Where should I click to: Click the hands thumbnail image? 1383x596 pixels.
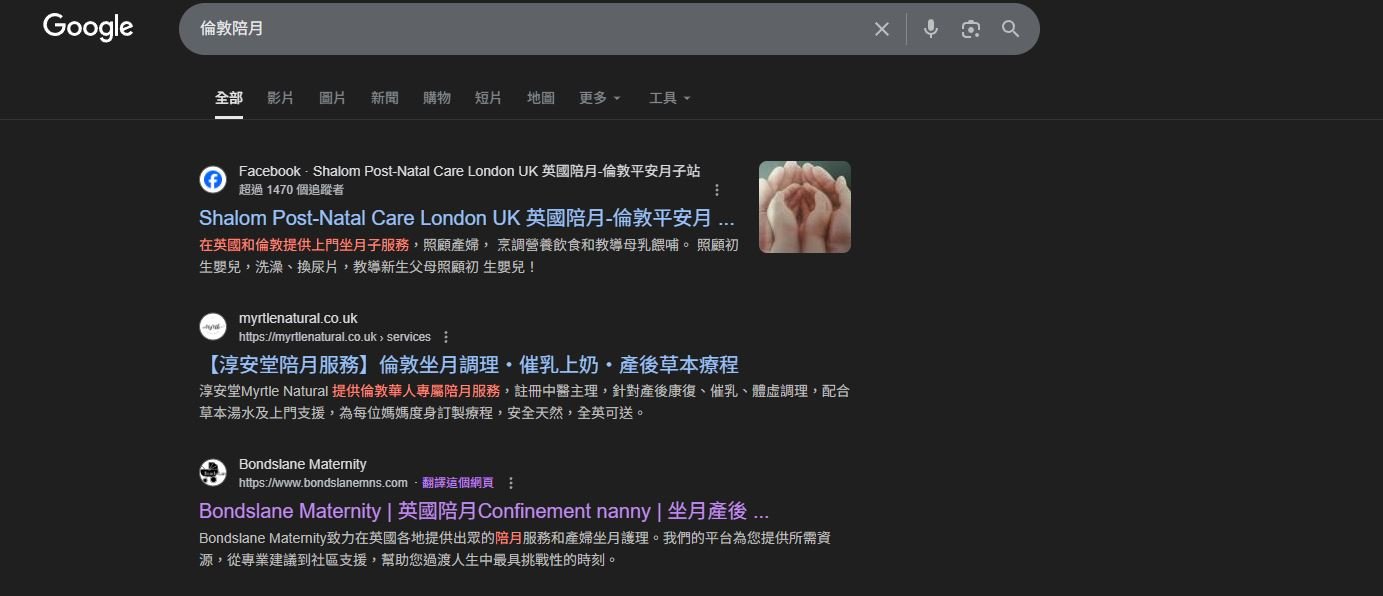click(804, 207)
